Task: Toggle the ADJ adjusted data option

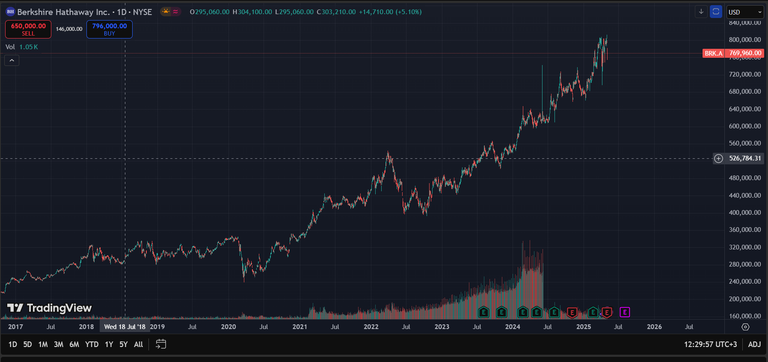Action: click(754, 344)
